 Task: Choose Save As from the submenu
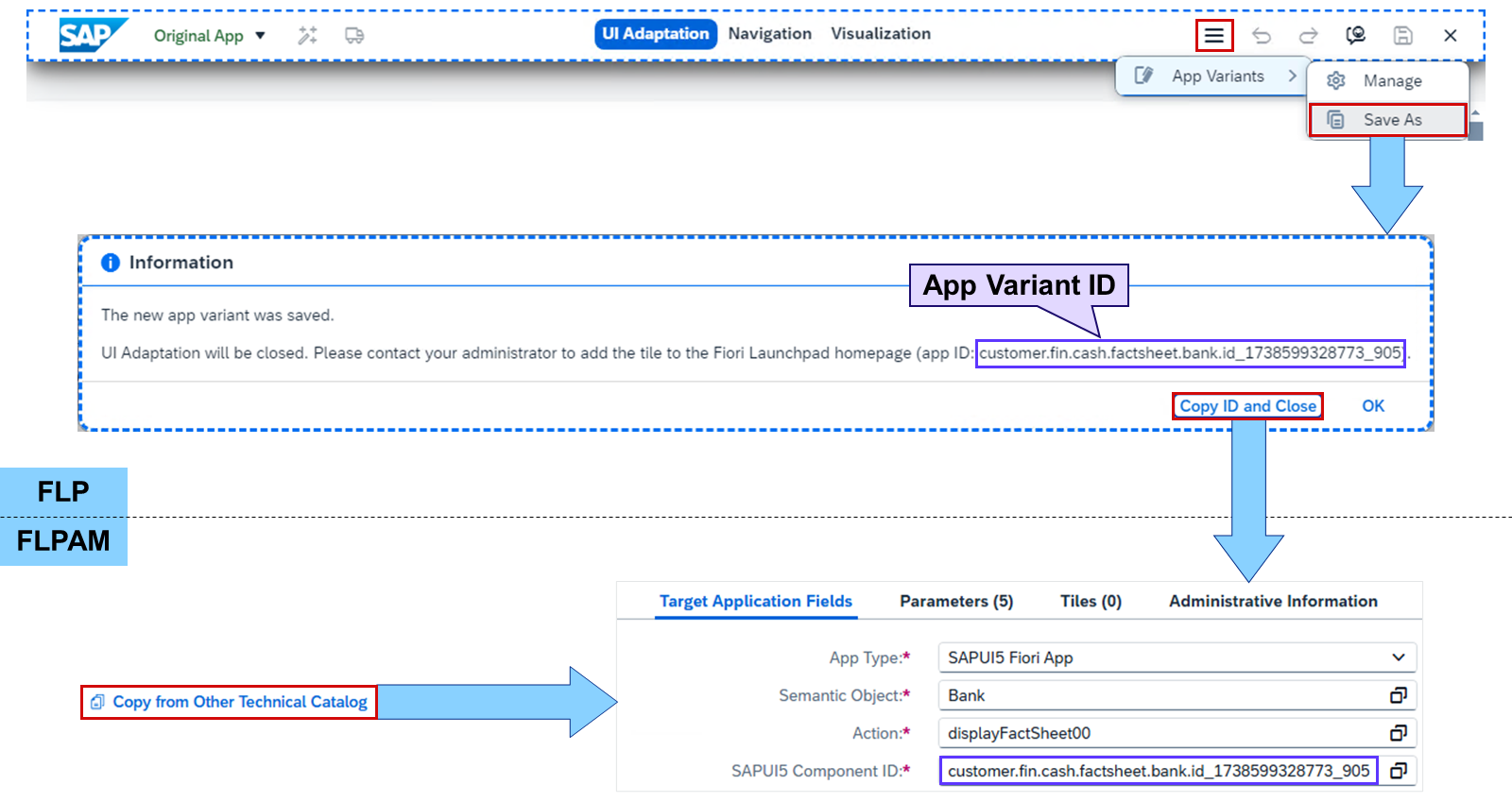[x=1387, y=120]
